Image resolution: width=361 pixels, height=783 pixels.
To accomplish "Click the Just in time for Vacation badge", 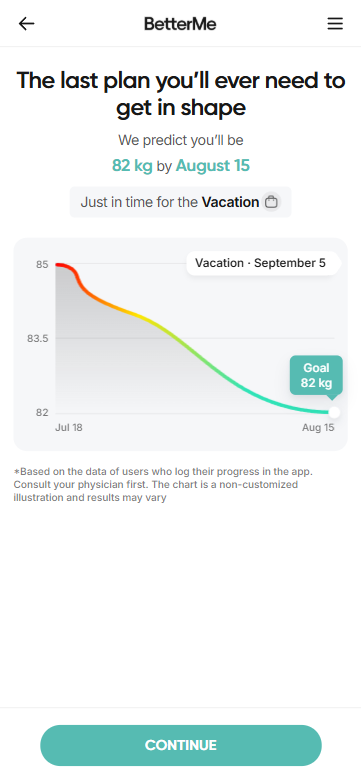I will coord(180,202).
